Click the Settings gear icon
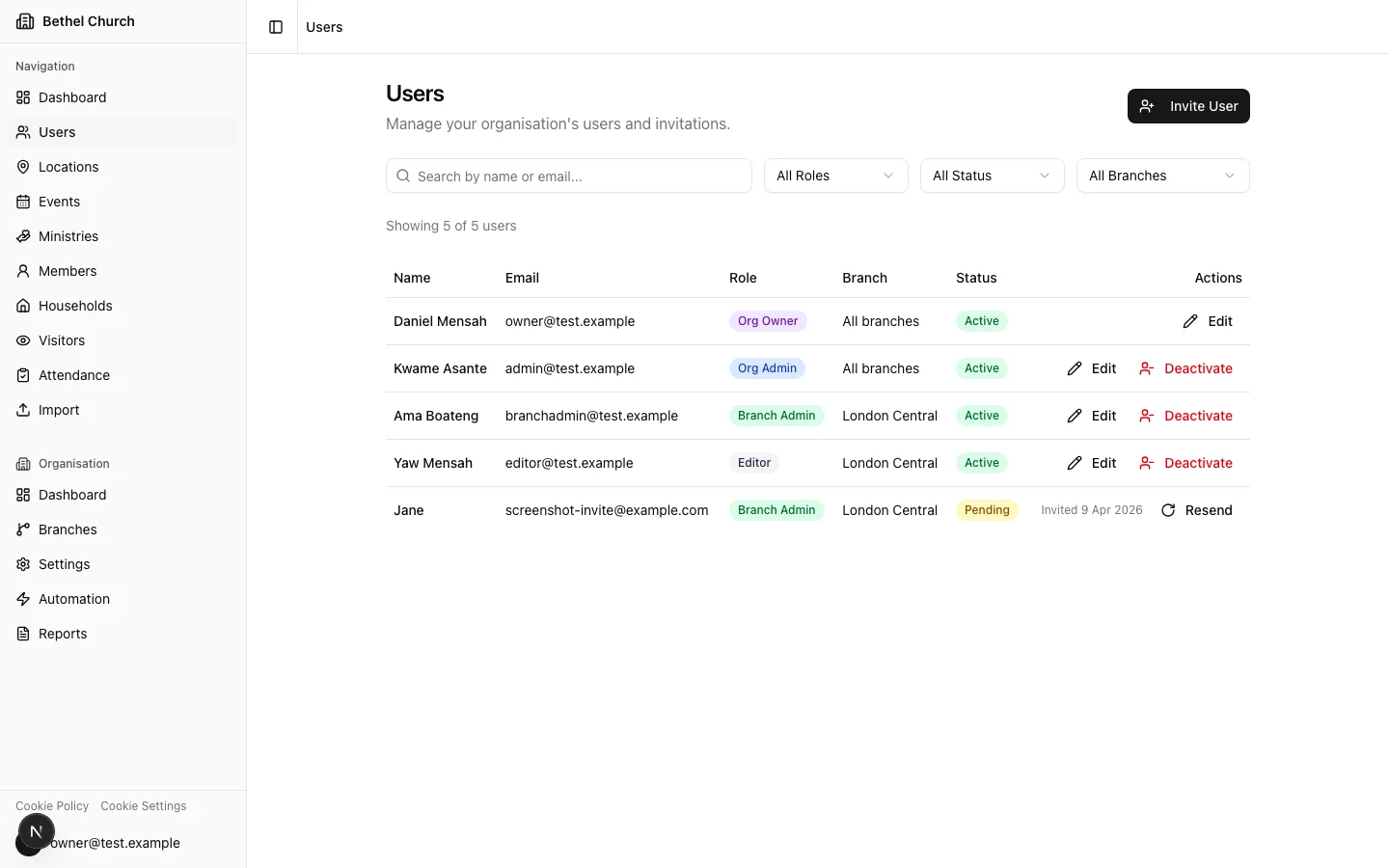 pyautogui.click(x=23, y=564)
